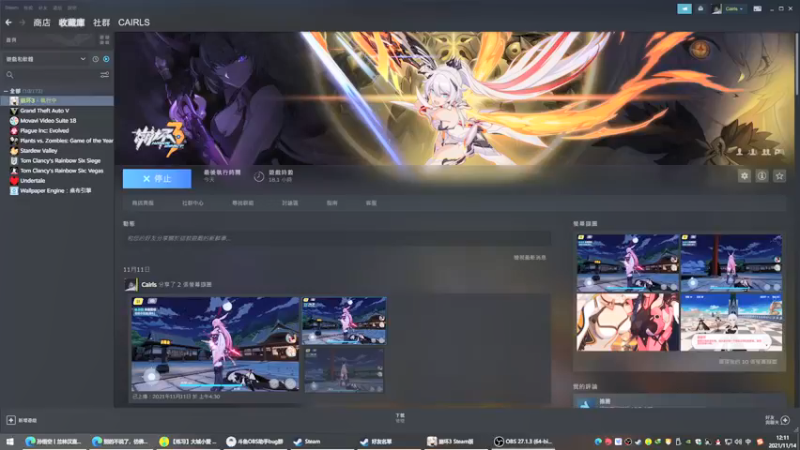Switch to OBS 27.1.3 taskbar window

523,441
